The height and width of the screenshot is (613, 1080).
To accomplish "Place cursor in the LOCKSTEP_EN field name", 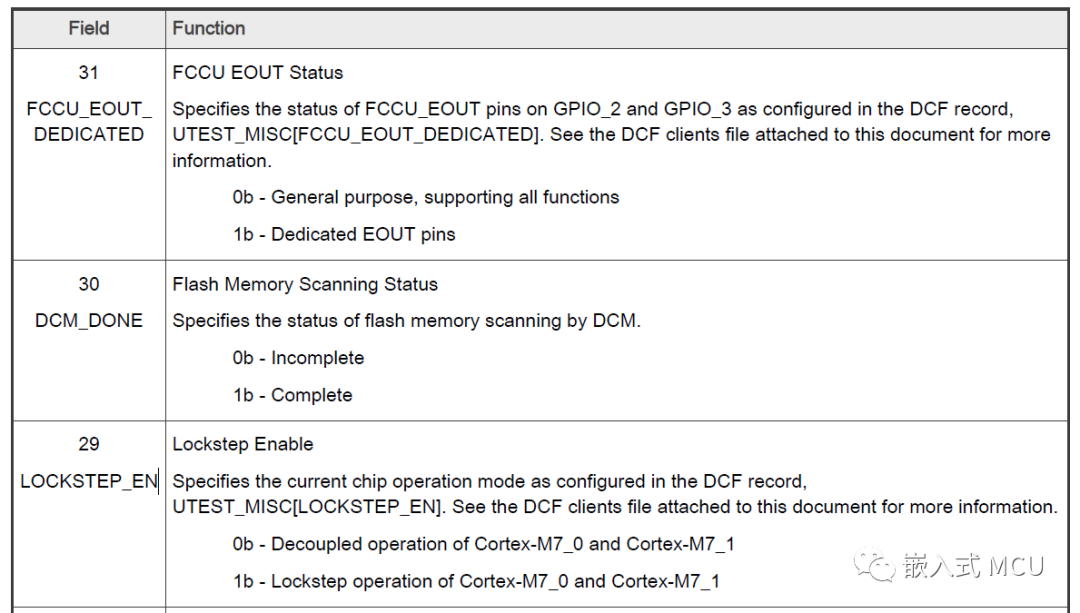I will (88, 481).
